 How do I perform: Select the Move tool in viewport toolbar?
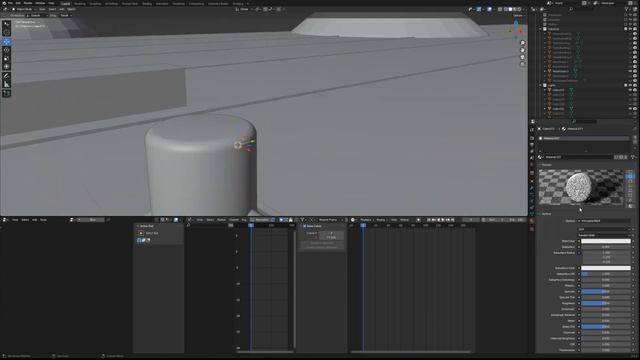click(x=7, y=42)
